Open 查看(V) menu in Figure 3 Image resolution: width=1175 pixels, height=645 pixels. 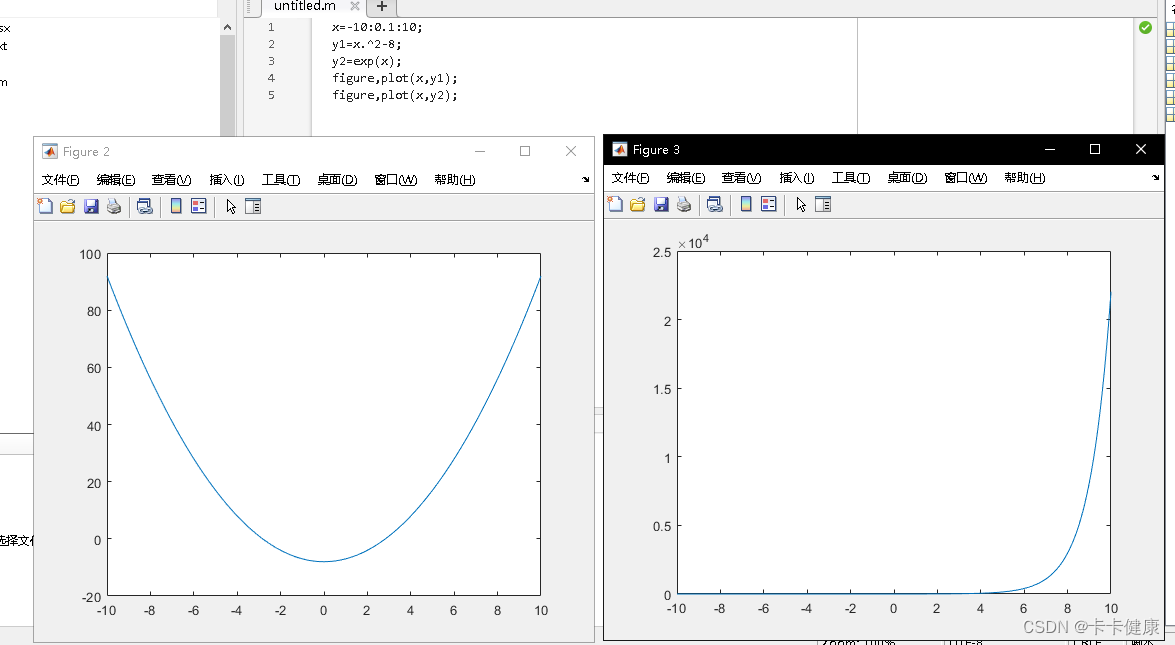coord(741,178)
